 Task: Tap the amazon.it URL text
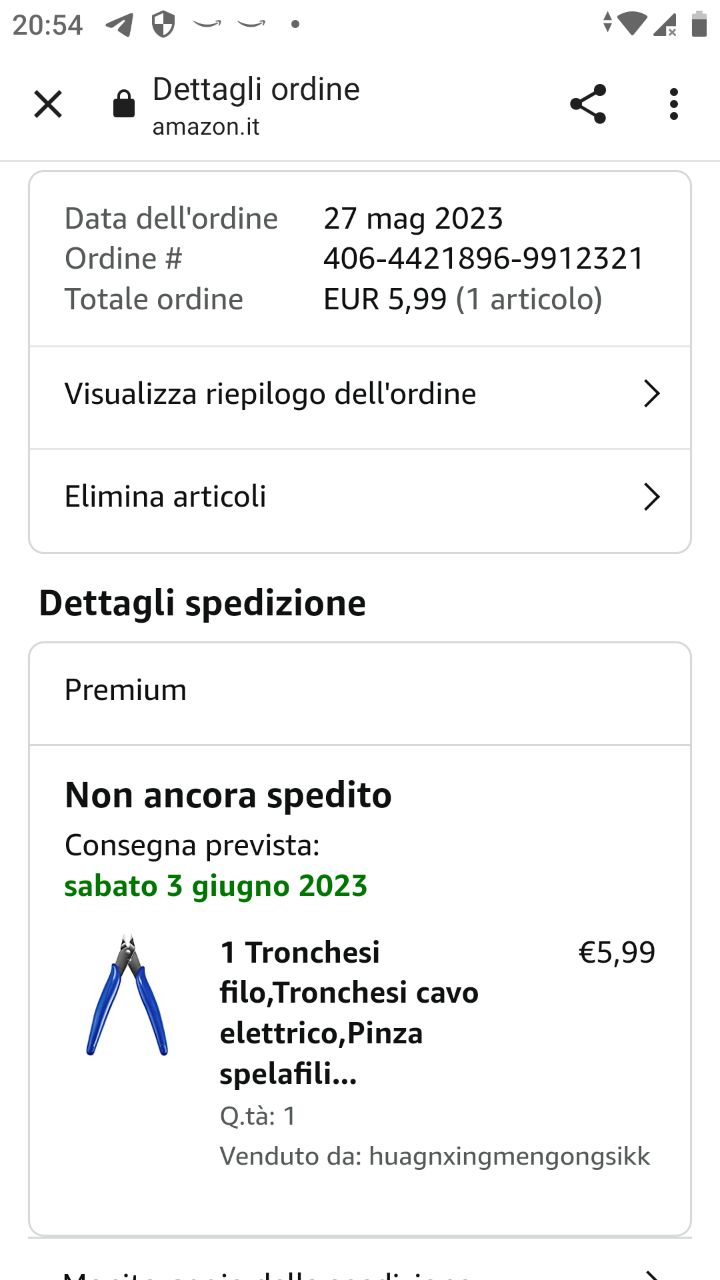(206, 128)
